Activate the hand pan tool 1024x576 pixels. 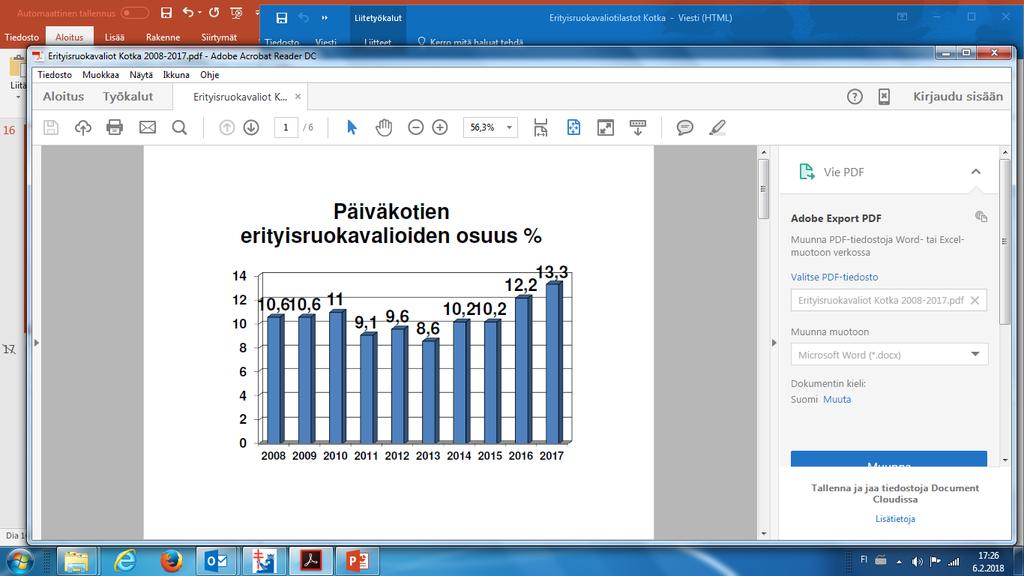pyautogui.click(x=384, y=127)
